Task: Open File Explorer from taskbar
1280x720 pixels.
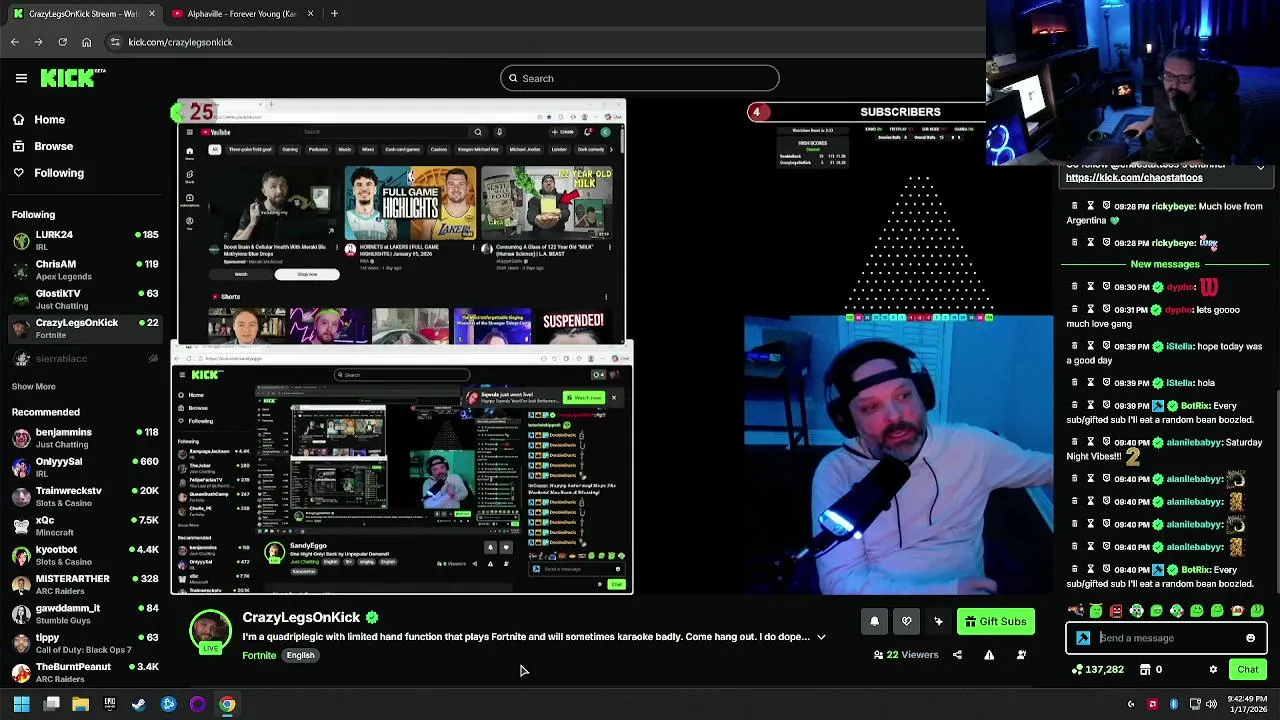Action: pos(80,704)
